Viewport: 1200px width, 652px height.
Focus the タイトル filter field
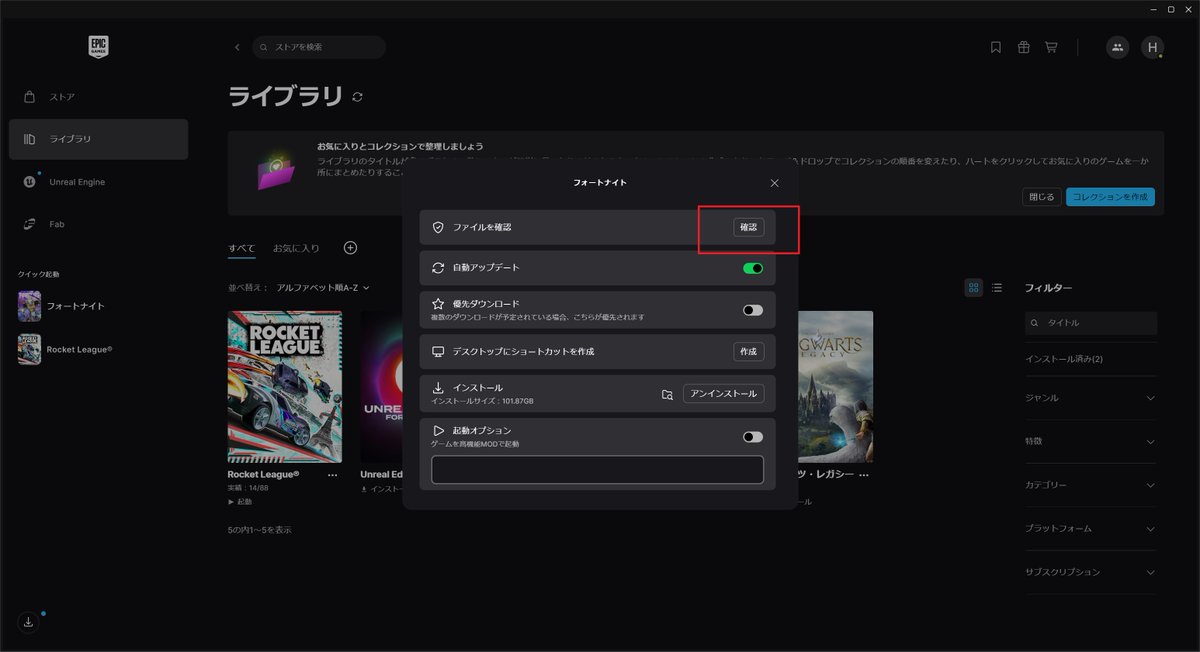1090,323
